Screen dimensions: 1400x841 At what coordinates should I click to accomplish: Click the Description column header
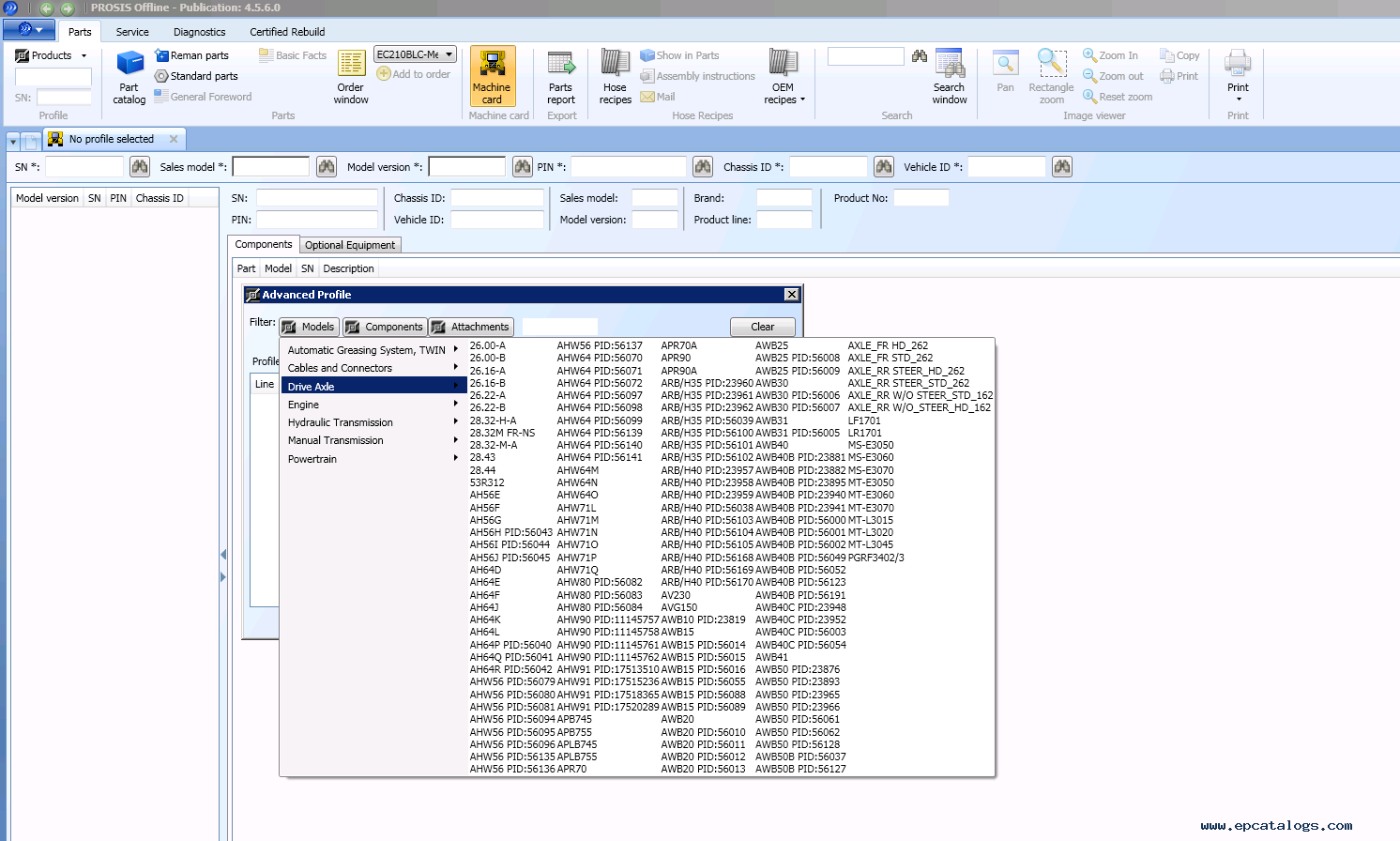(348, 268)
